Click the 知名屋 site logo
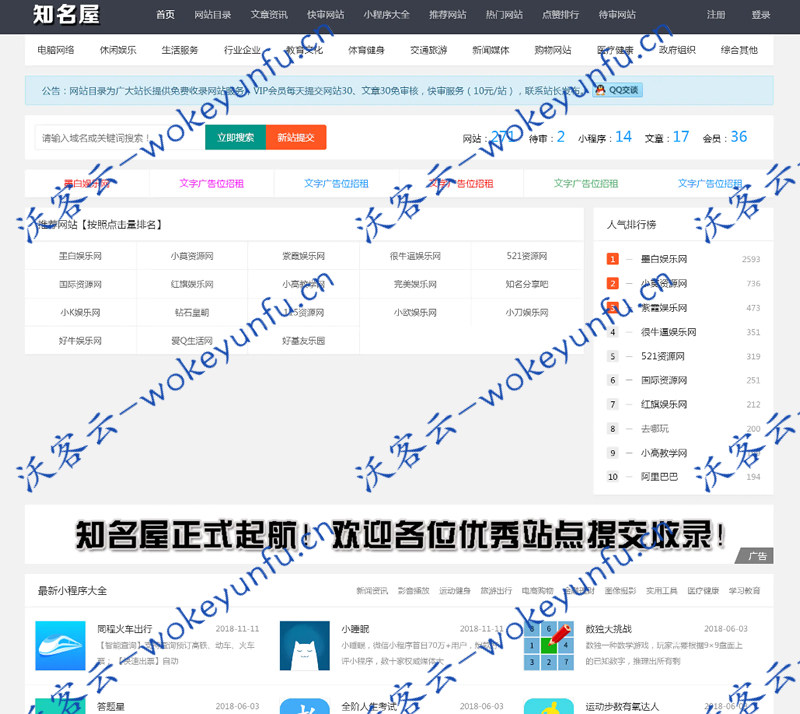 pos(66,14)
